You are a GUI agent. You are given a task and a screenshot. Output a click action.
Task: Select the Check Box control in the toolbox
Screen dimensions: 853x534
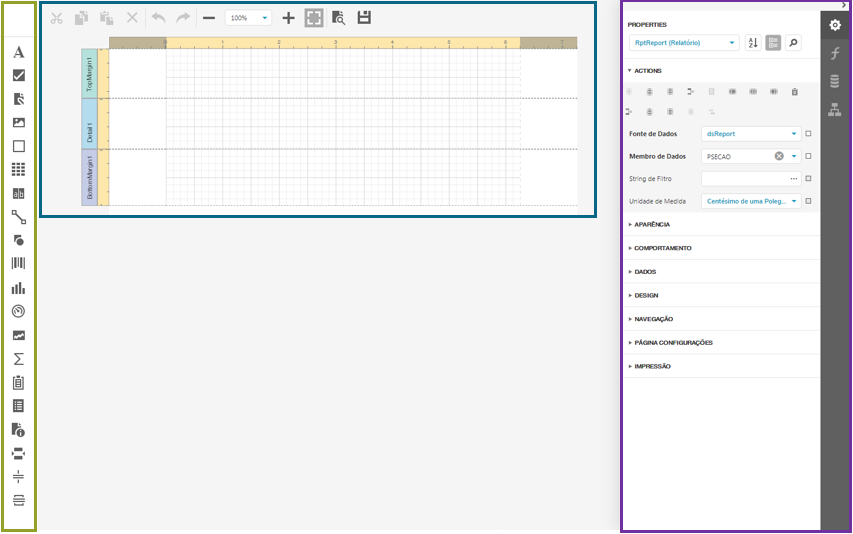[18, 76]
